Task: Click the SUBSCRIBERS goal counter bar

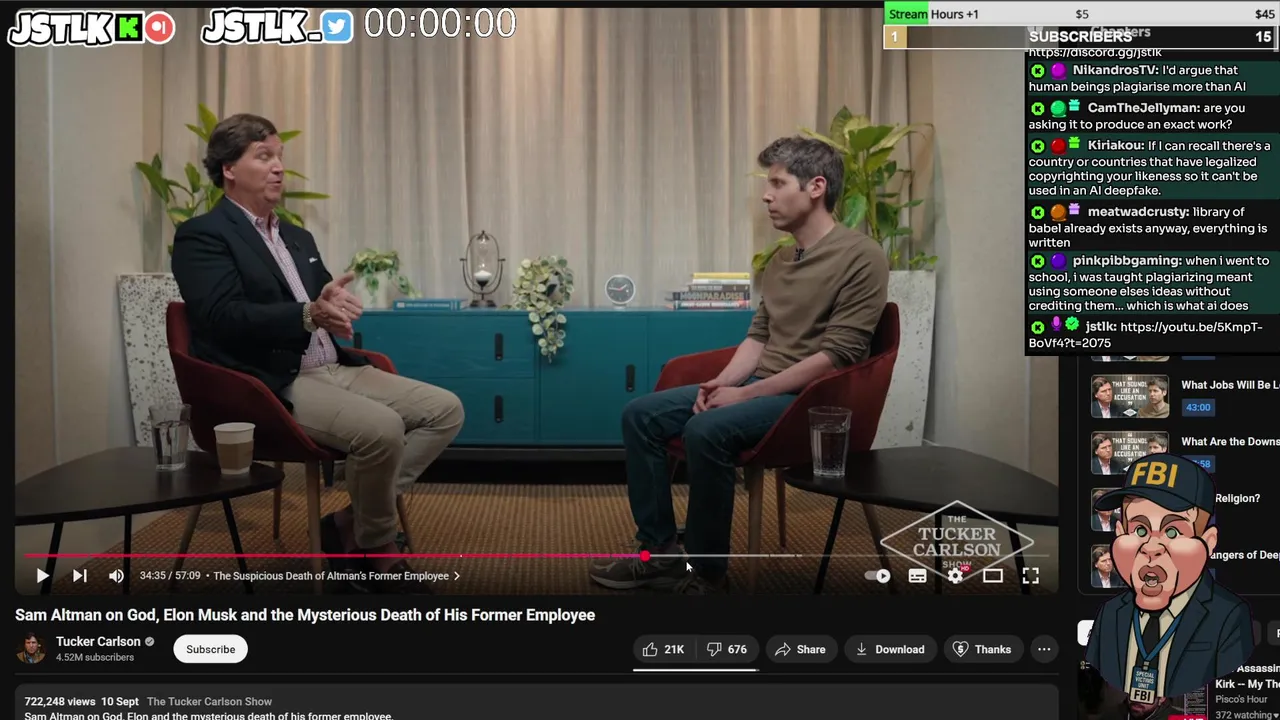Action: [1082, 37]
